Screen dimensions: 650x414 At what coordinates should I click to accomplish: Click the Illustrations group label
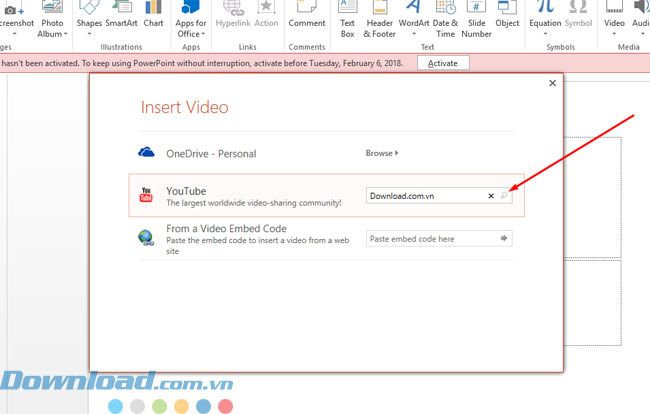click(x=121, y=47)
